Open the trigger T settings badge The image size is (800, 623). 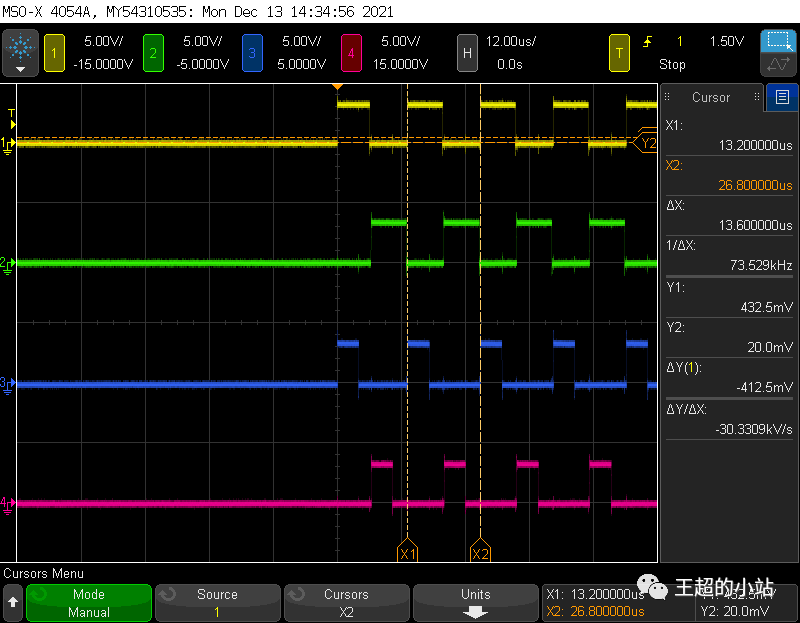(x=620, y=52)
